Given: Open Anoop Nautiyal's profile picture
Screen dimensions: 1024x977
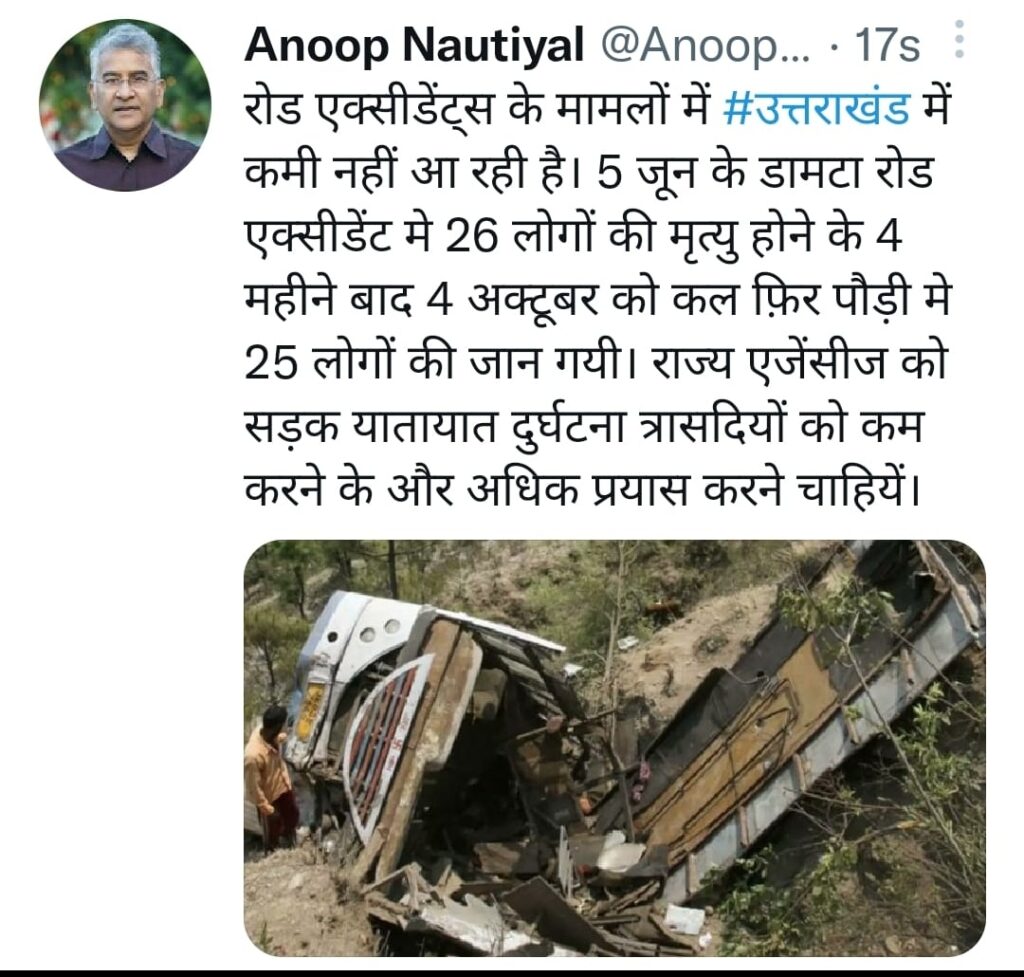Looking at the screenshot, I should click(125, 105).
